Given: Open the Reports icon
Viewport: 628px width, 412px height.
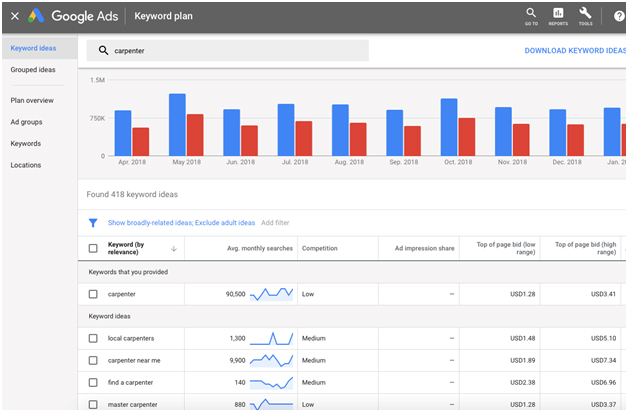Looking at the screenshot, I should 558,16.
